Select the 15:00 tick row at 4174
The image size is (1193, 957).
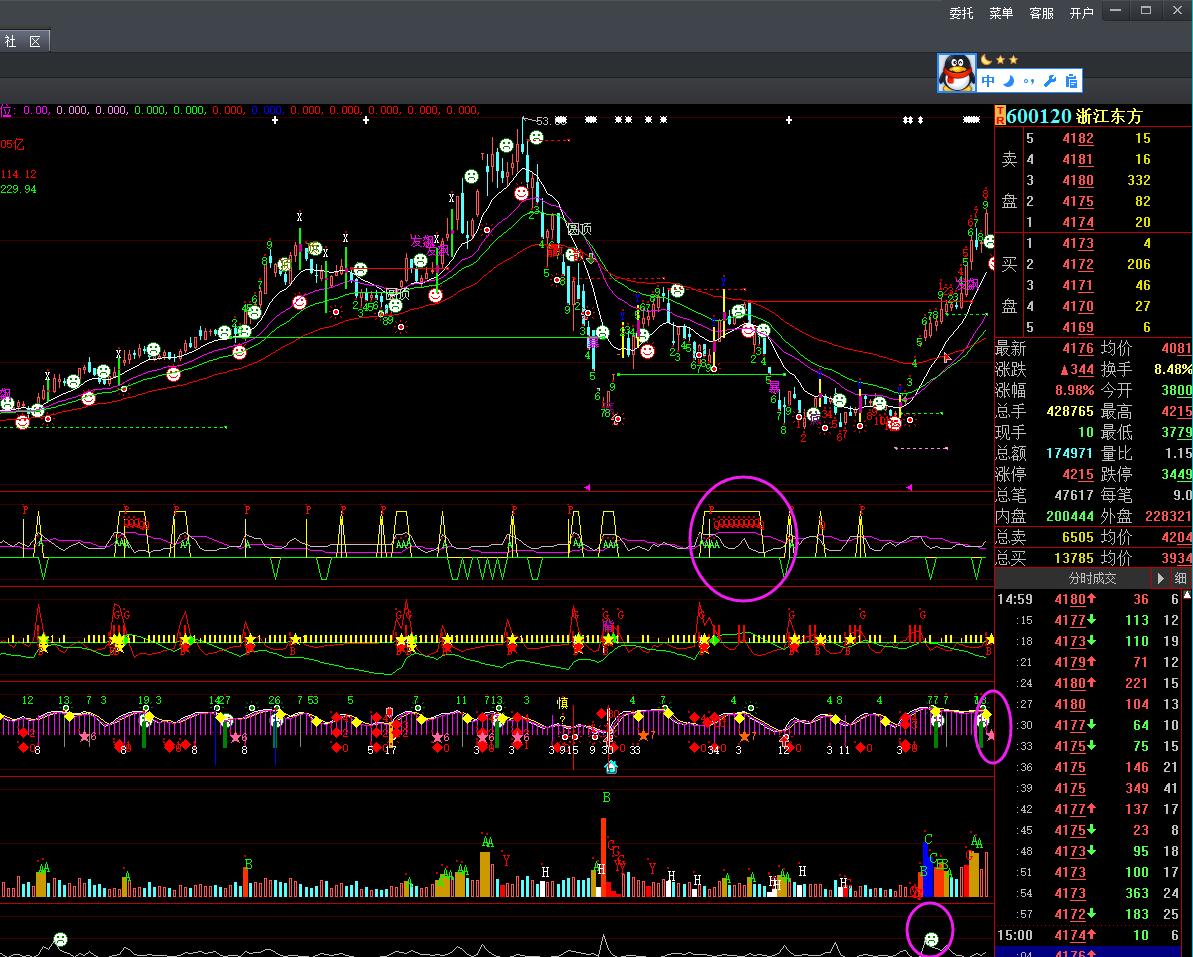(x=1090, y=935)
